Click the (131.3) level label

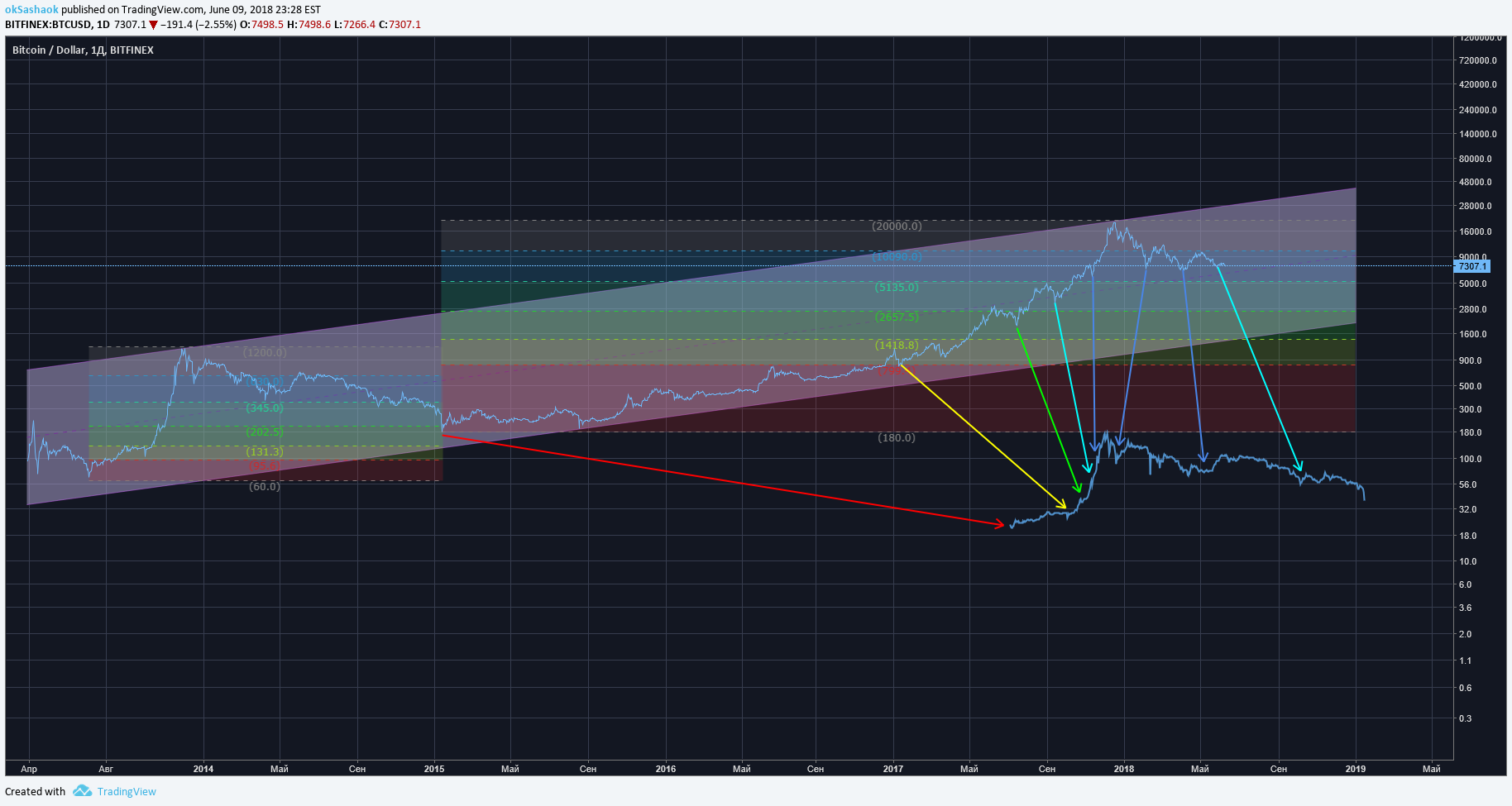point(265,452)
